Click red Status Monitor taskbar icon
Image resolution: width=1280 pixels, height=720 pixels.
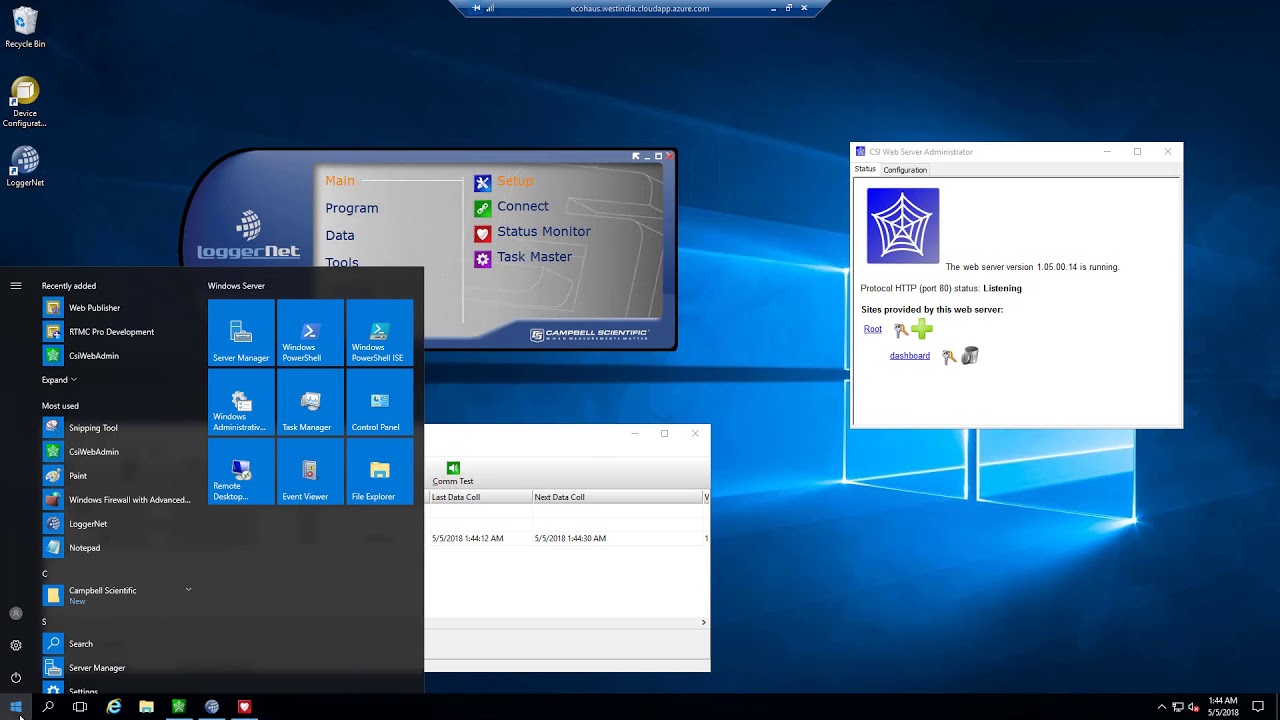pyautogui.click(x=244, y=706)
